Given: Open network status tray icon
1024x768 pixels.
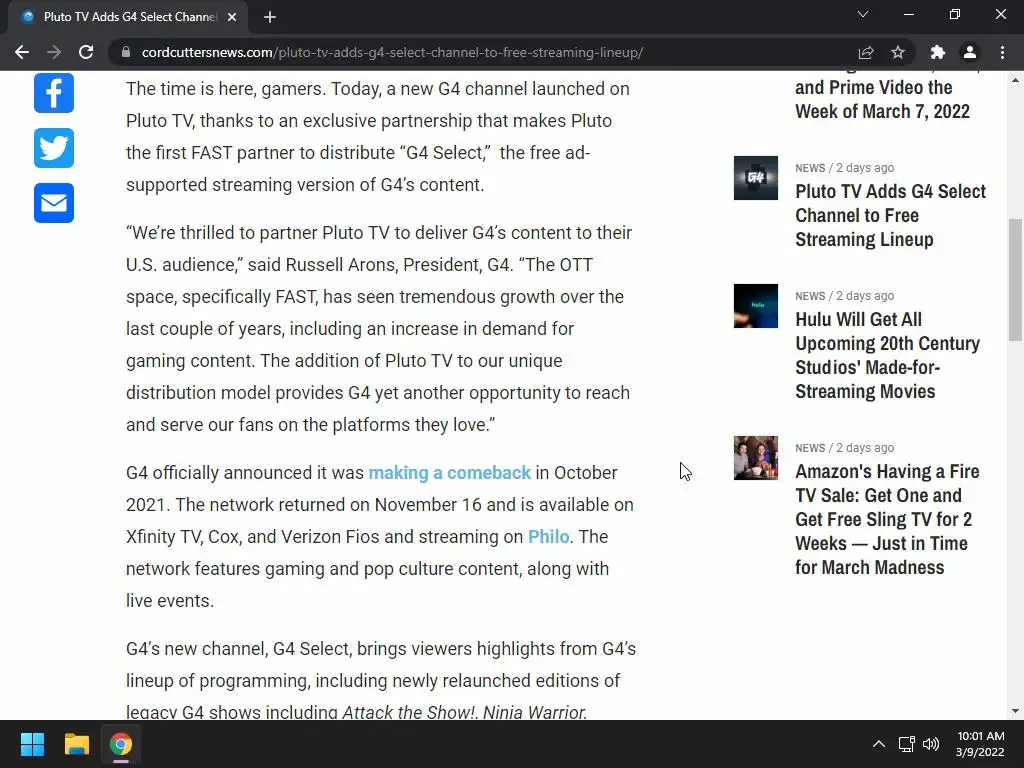Looking at the screenshot, I should point(906,744).
